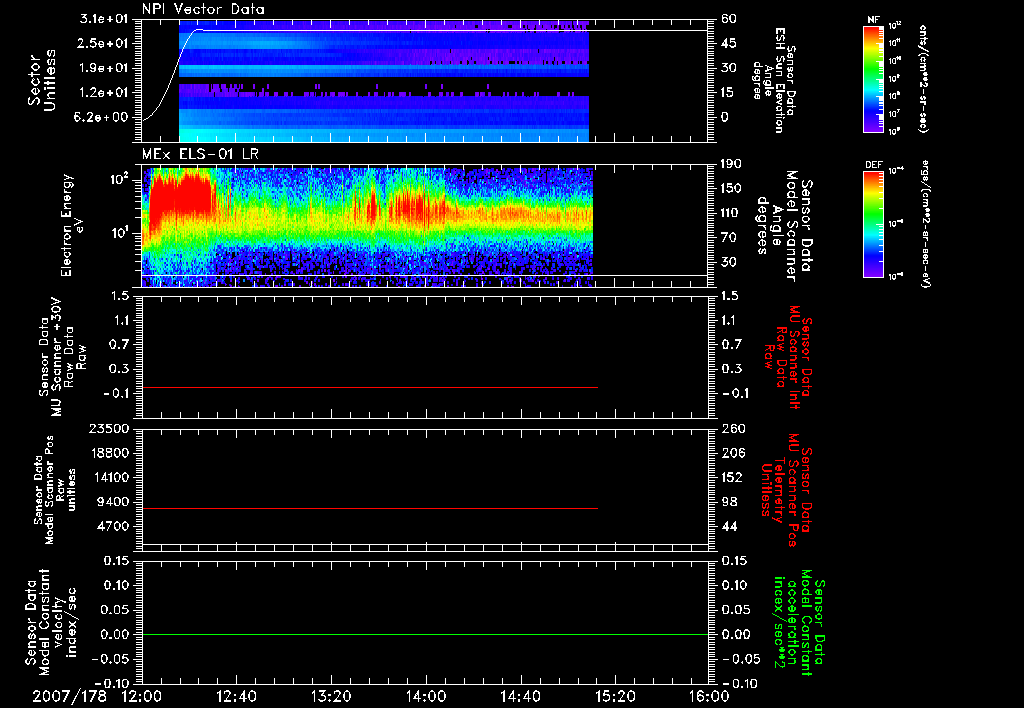Click the 12:40 time axis label
The image size is (1024, 708).
pyautogui.click(x=236, y=697)
